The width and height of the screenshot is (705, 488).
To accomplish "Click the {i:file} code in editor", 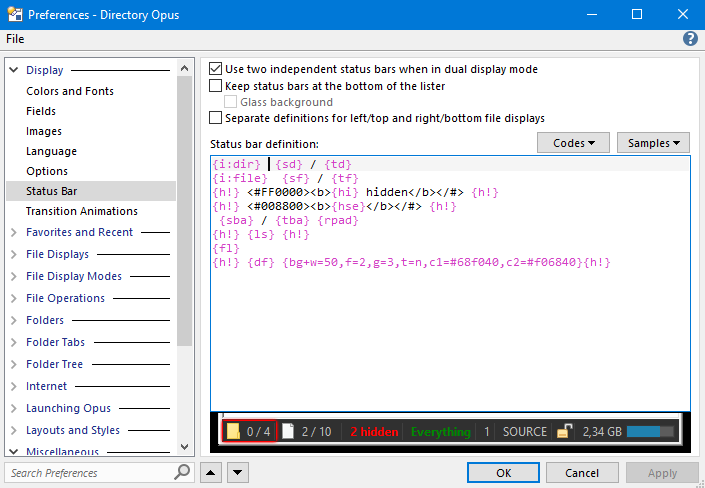I will [240, 179].
